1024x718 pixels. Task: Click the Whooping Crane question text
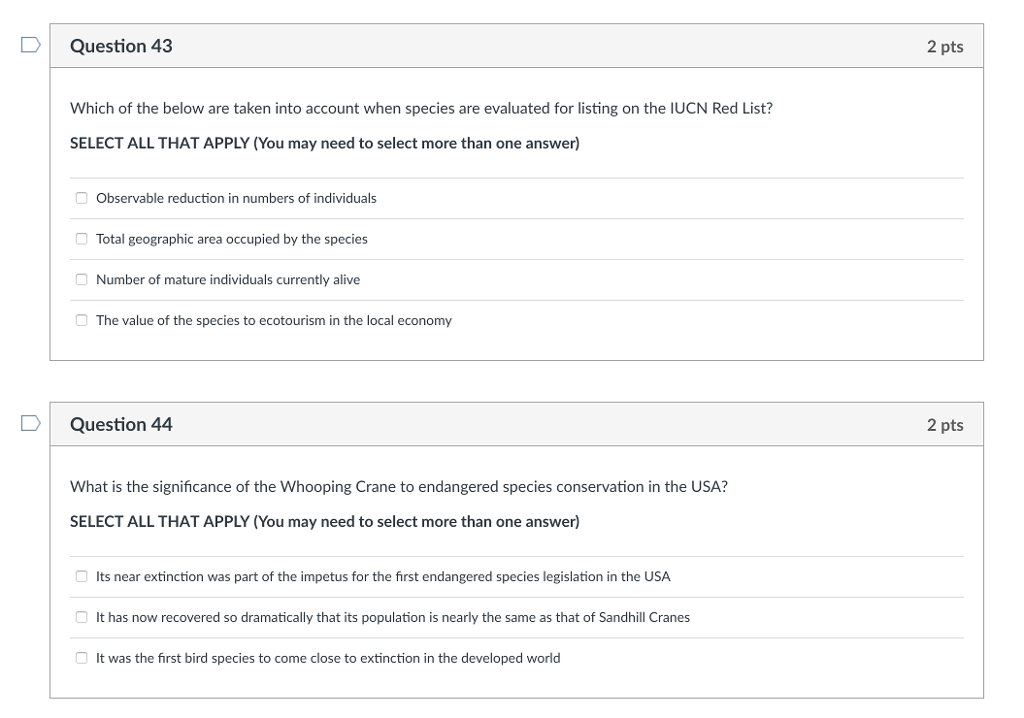(399, 487)
